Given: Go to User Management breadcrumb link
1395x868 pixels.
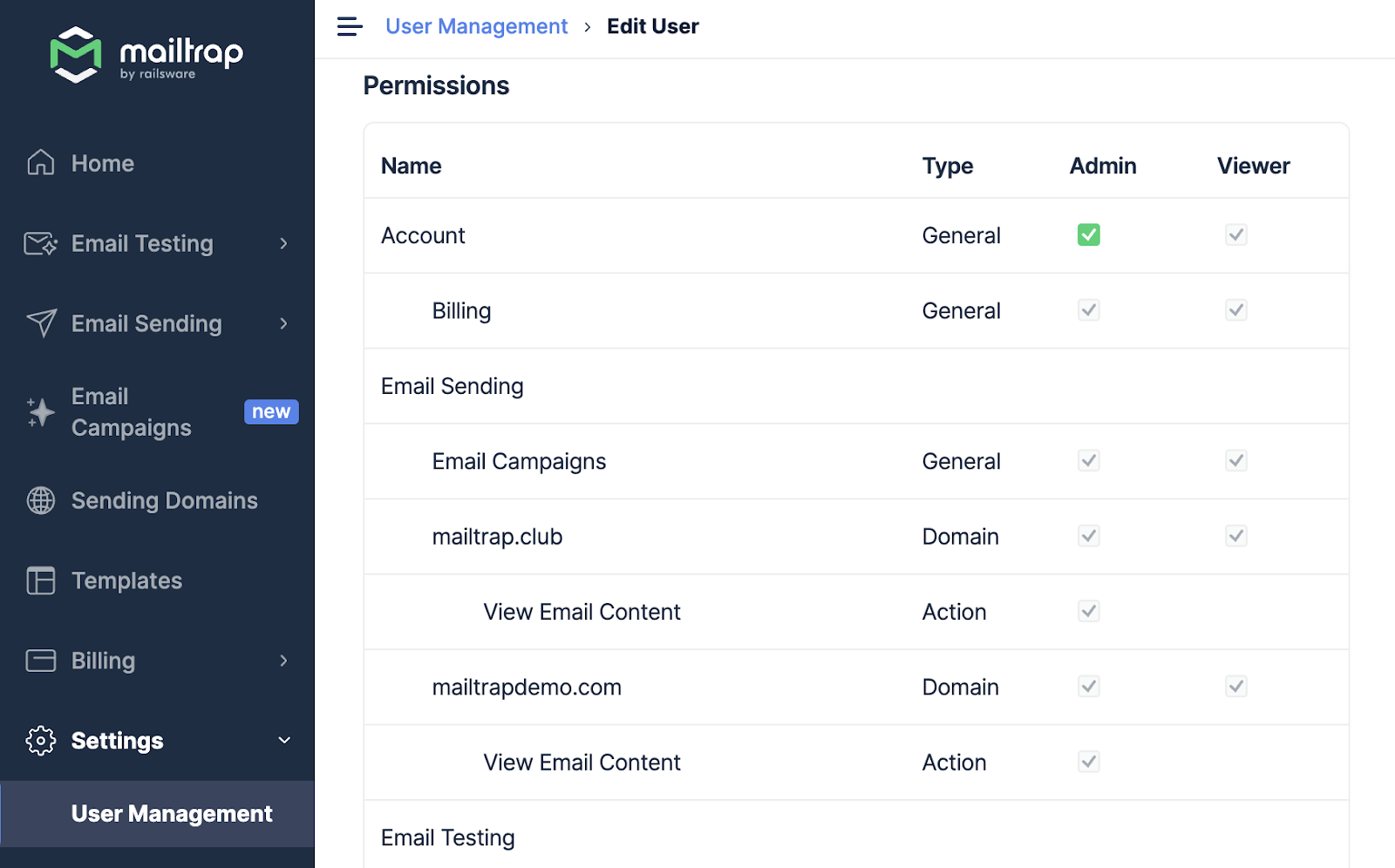Looking at the screenshot, I should [x=476, y=27].
